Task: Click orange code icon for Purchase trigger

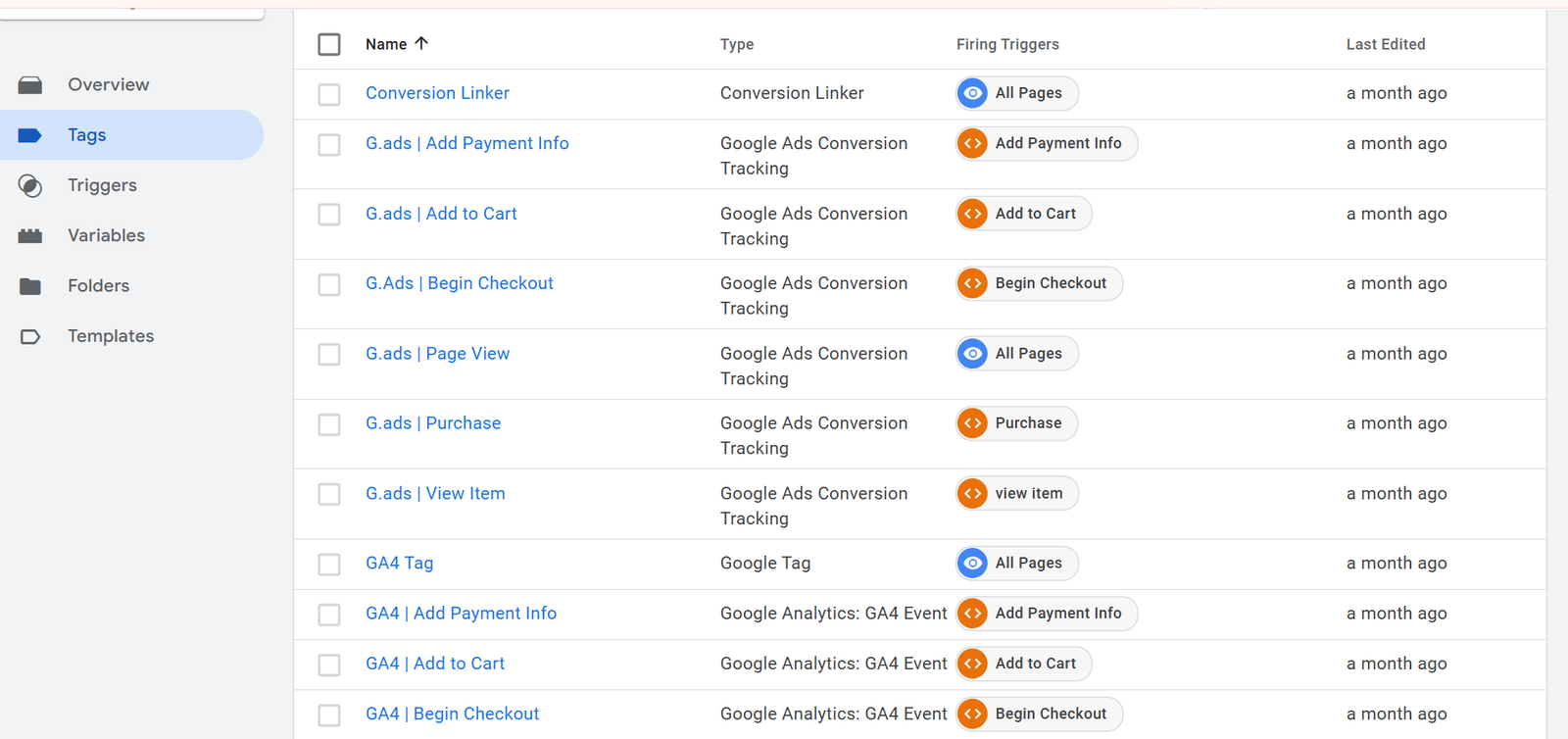Action: 972,423
